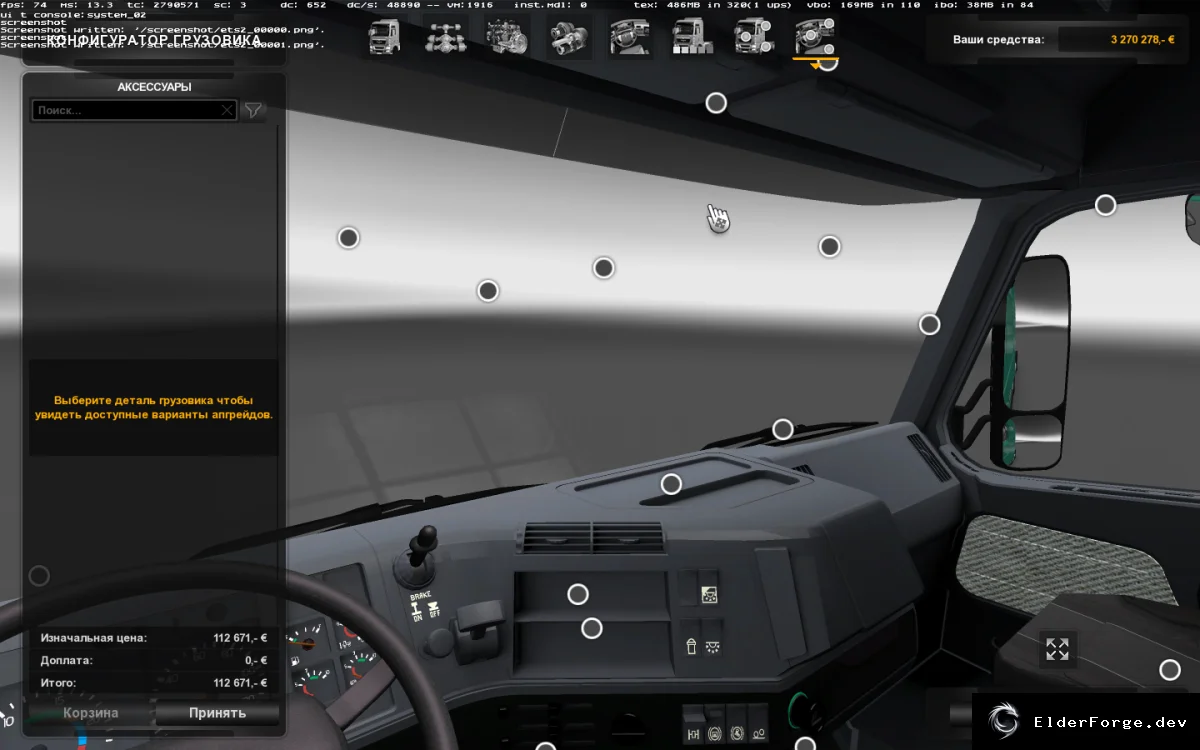1200x750 pixels.
Task: Open the truck cabin category icon
Action: (384, 37)
